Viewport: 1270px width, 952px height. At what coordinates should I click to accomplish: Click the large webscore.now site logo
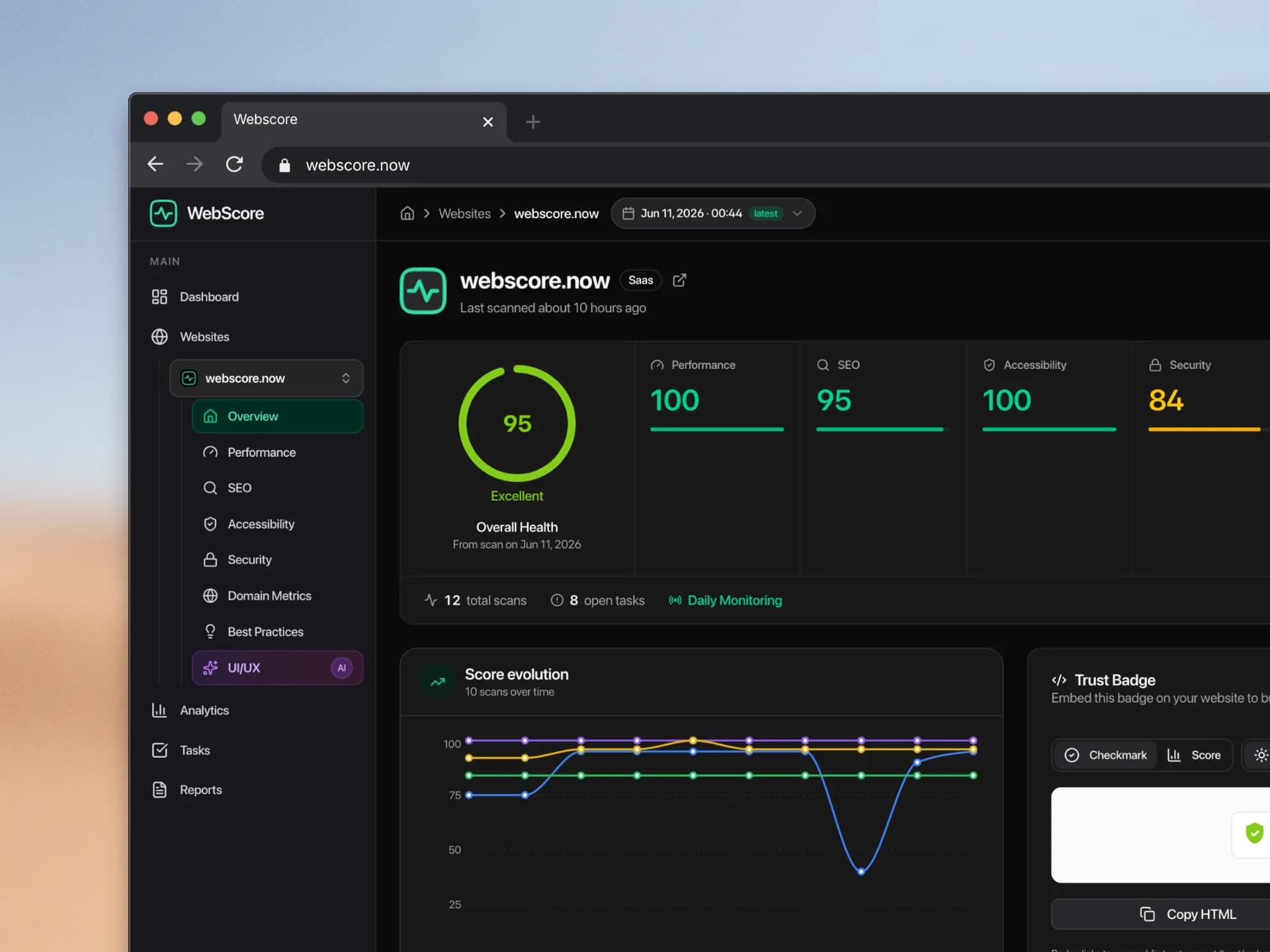423,291
